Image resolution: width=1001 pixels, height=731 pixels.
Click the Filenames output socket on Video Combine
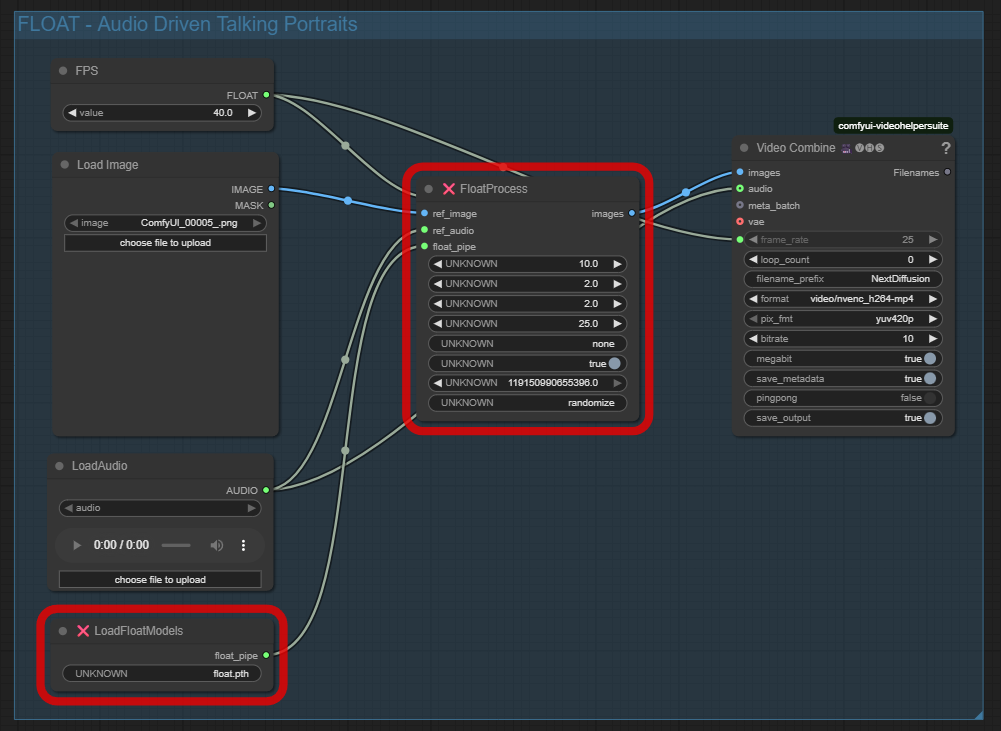click(x=947, y=172)
